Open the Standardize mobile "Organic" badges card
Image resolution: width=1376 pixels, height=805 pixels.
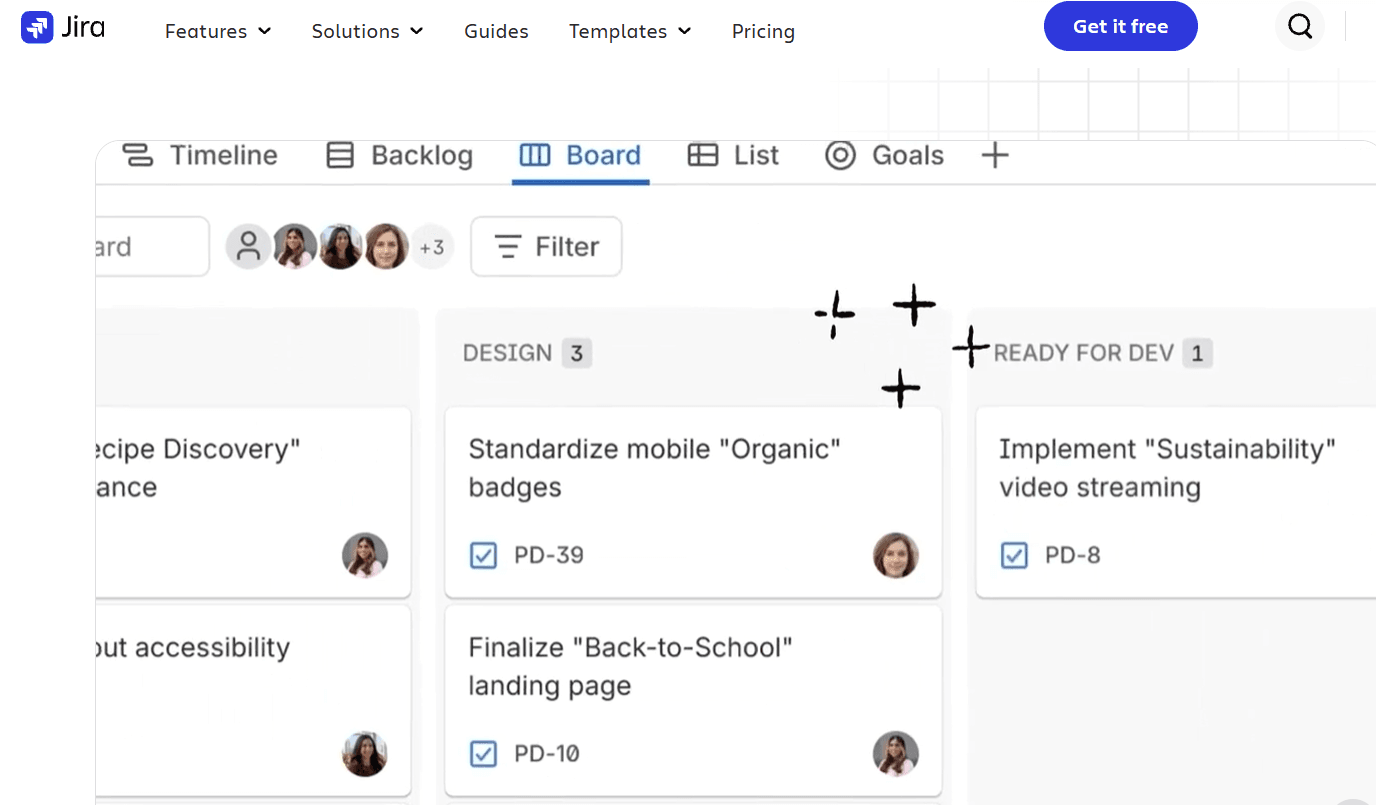click(693, 501)
